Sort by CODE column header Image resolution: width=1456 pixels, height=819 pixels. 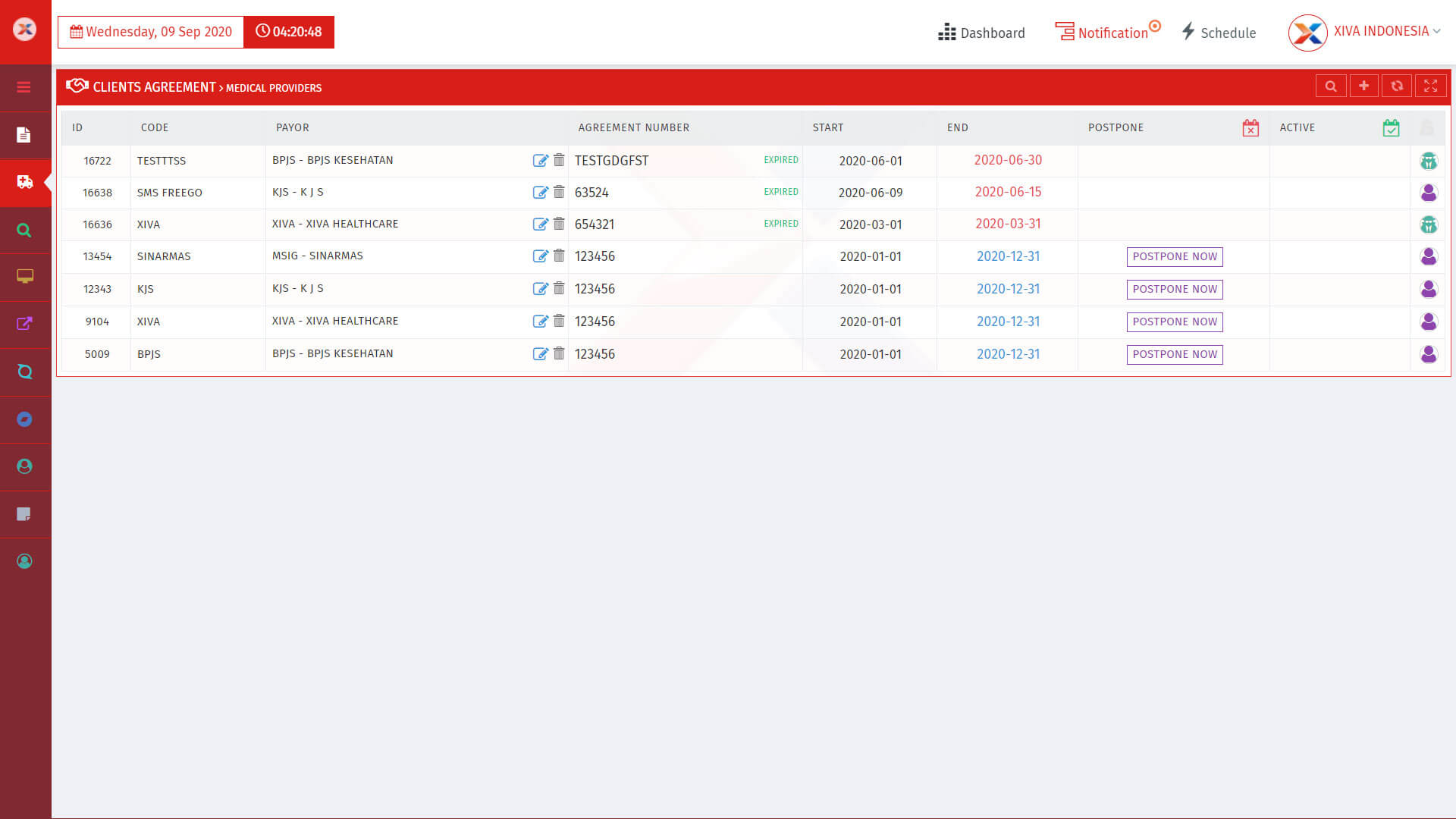[155, 127]
